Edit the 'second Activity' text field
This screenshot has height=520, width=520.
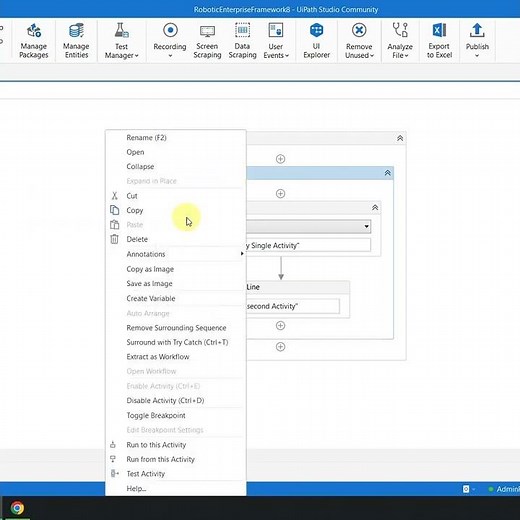pos(293,306)
